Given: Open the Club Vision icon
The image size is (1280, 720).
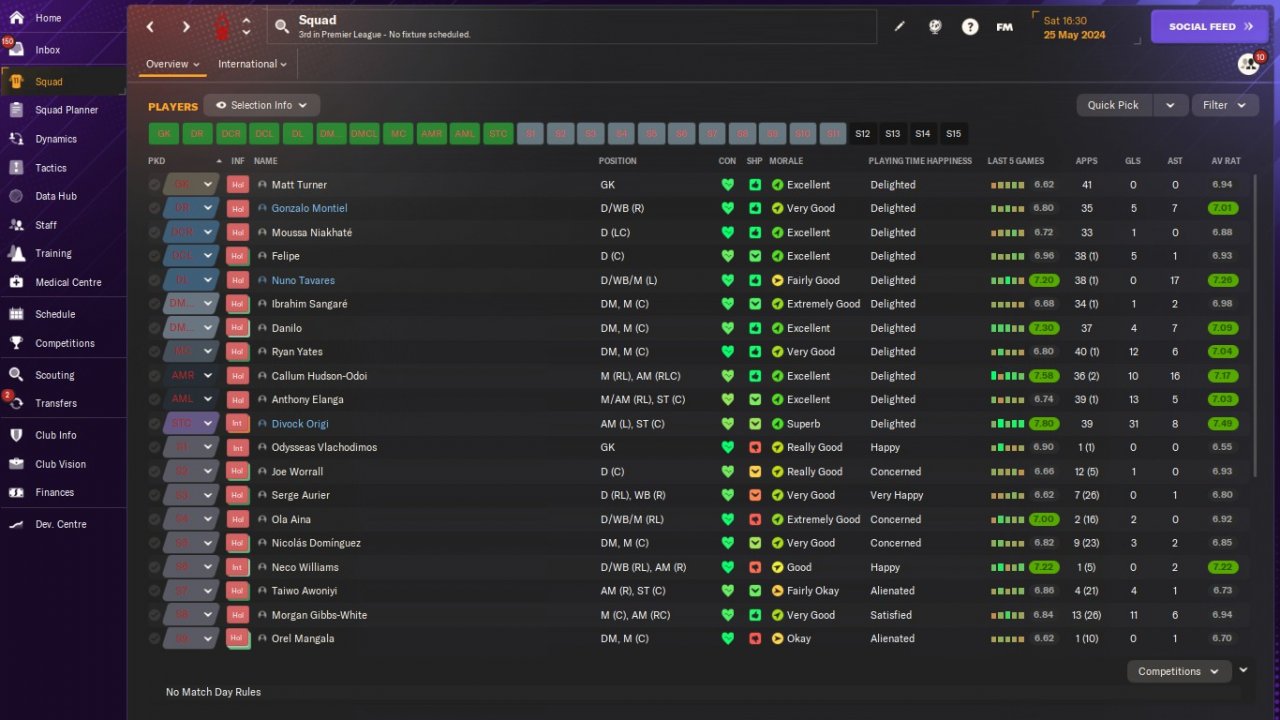Looking at the screenshot, I should pyautogui.click(x=16, y=464).
